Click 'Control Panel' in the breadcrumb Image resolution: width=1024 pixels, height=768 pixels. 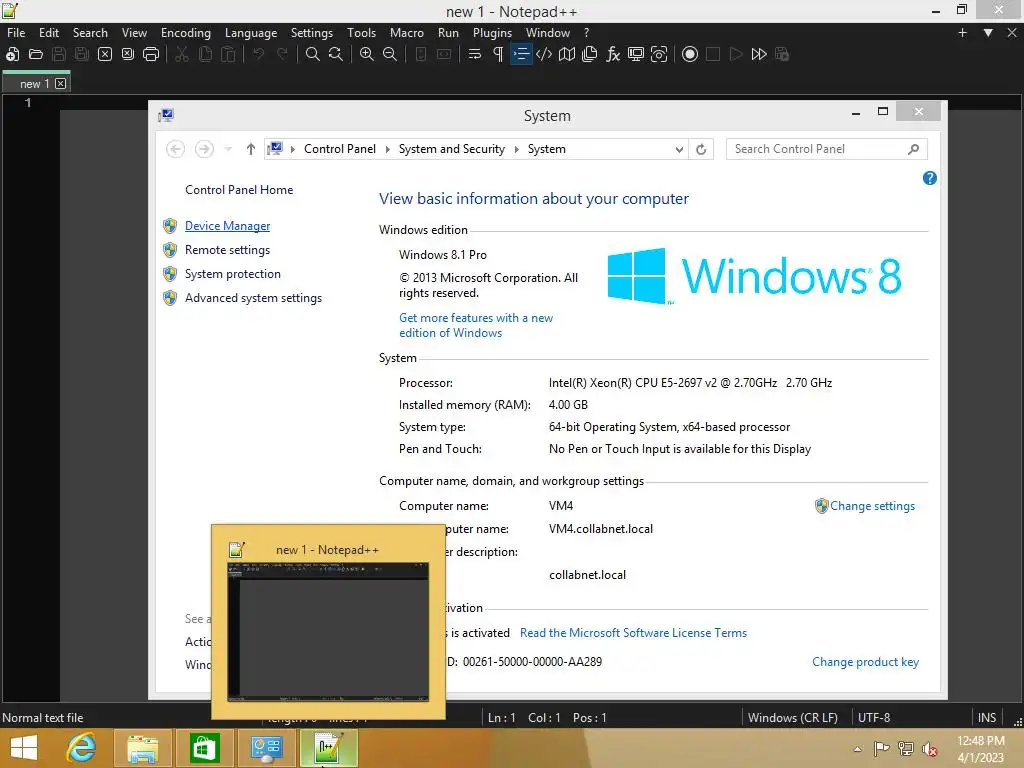click(340, 149)
